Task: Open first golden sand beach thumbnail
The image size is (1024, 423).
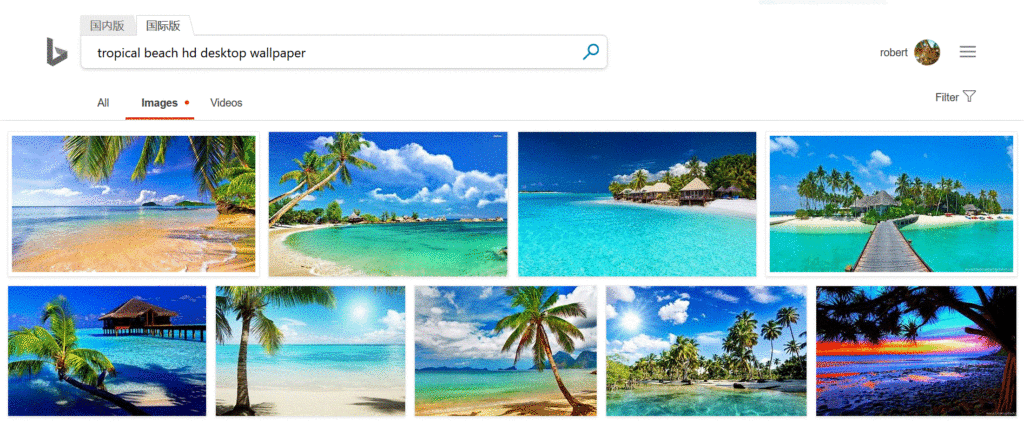Action: [133, 204]
